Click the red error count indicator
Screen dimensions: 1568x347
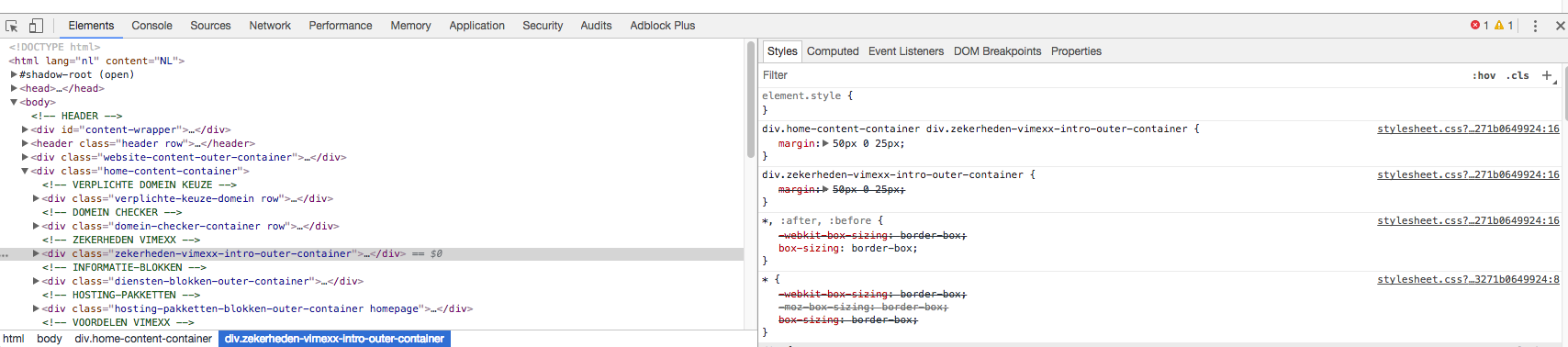1480,26
